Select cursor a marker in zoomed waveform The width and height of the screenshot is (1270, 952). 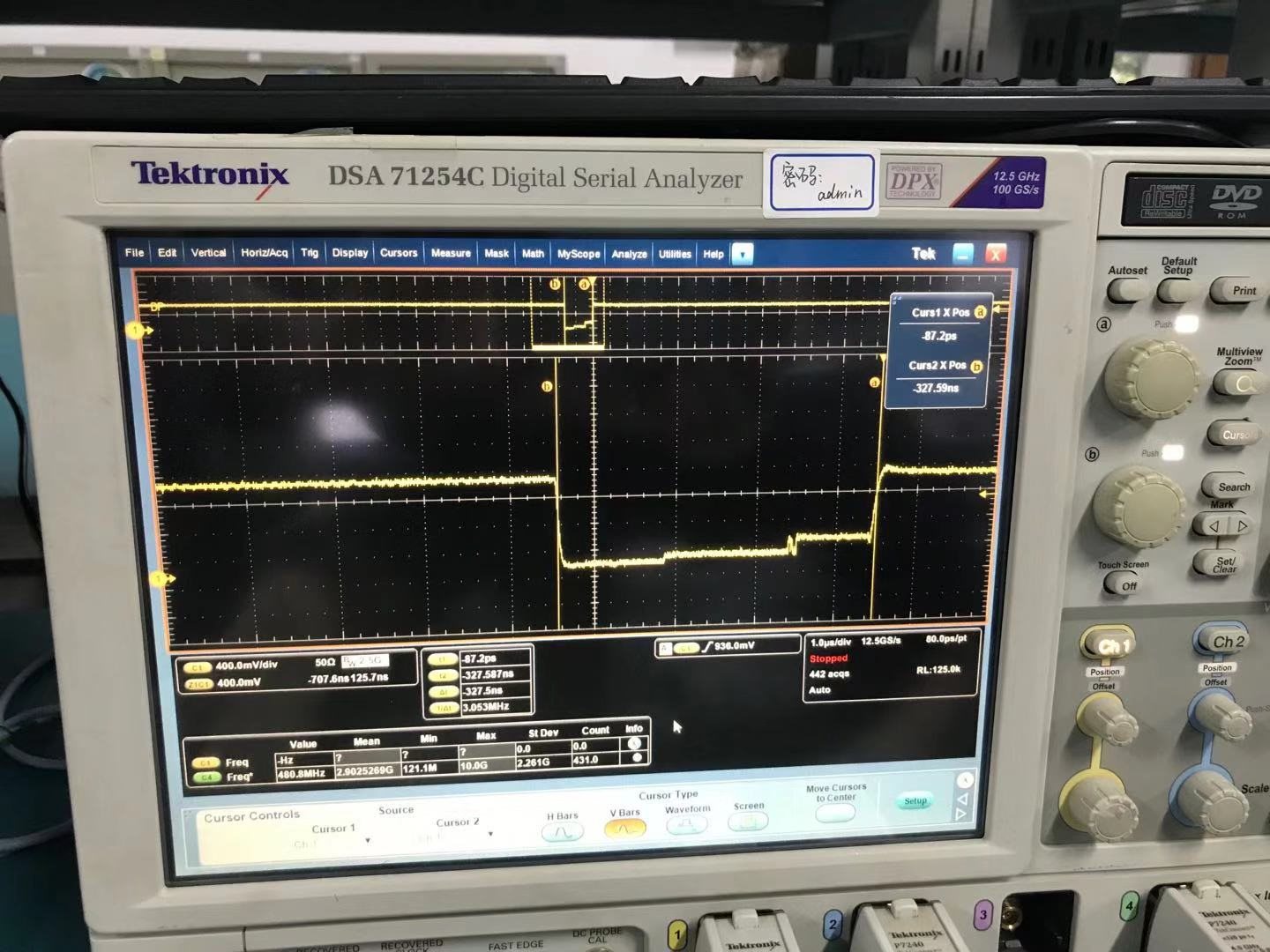pyautogui.click(x=875, y=383)
